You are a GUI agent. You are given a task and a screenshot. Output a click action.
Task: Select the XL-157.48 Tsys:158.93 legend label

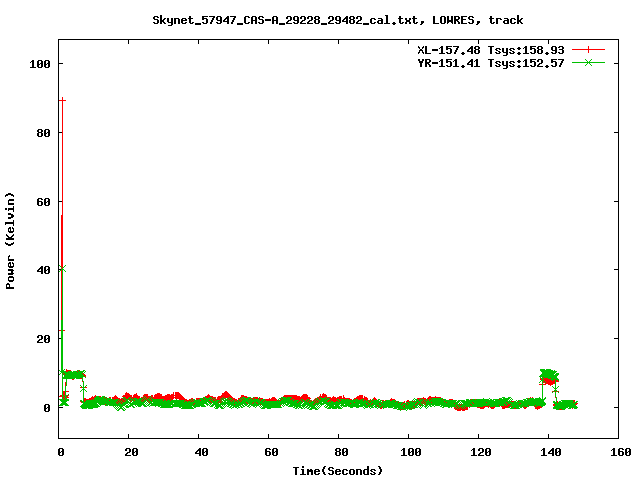491,50
